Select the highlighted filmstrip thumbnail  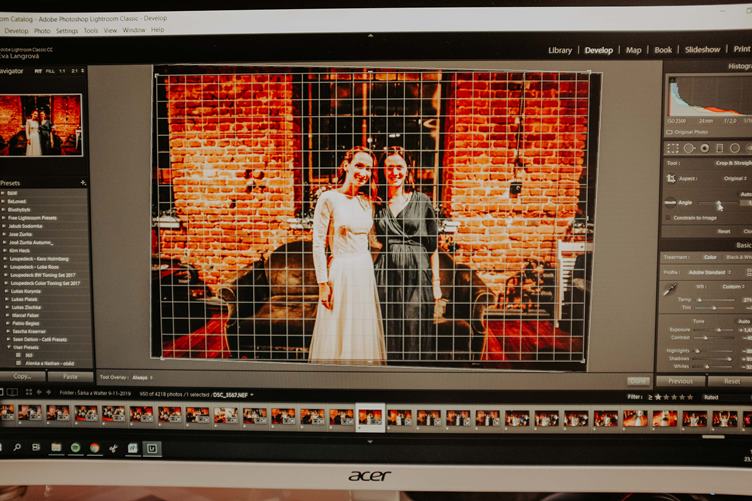coord(370,418)
